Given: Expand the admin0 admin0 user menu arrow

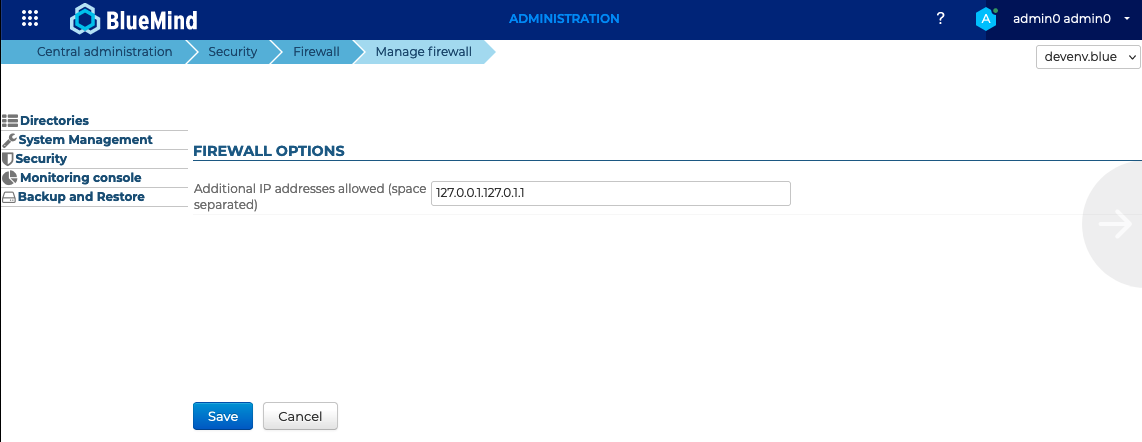Looking at the screenshot, I should click(x=1127, y=19).
